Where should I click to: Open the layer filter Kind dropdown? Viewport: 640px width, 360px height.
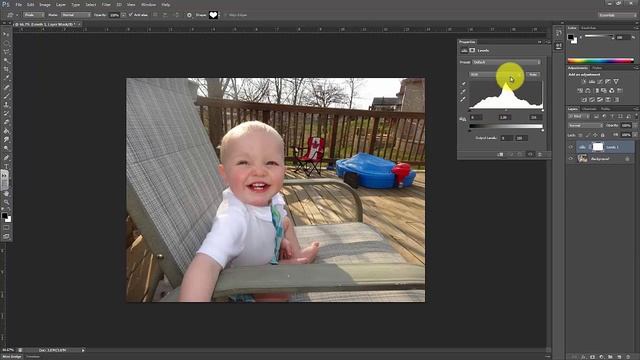click(x=578, y=116)
